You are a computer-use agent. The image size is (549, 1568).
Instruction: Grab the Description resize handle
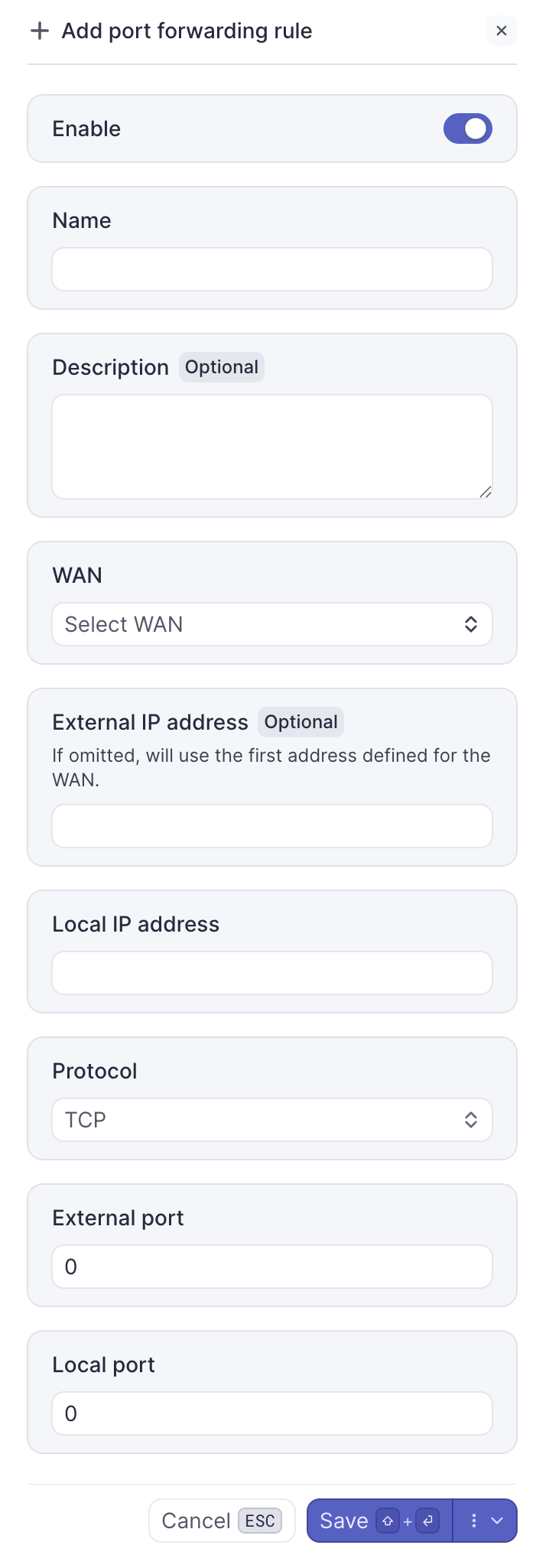(x=486, y=492)
